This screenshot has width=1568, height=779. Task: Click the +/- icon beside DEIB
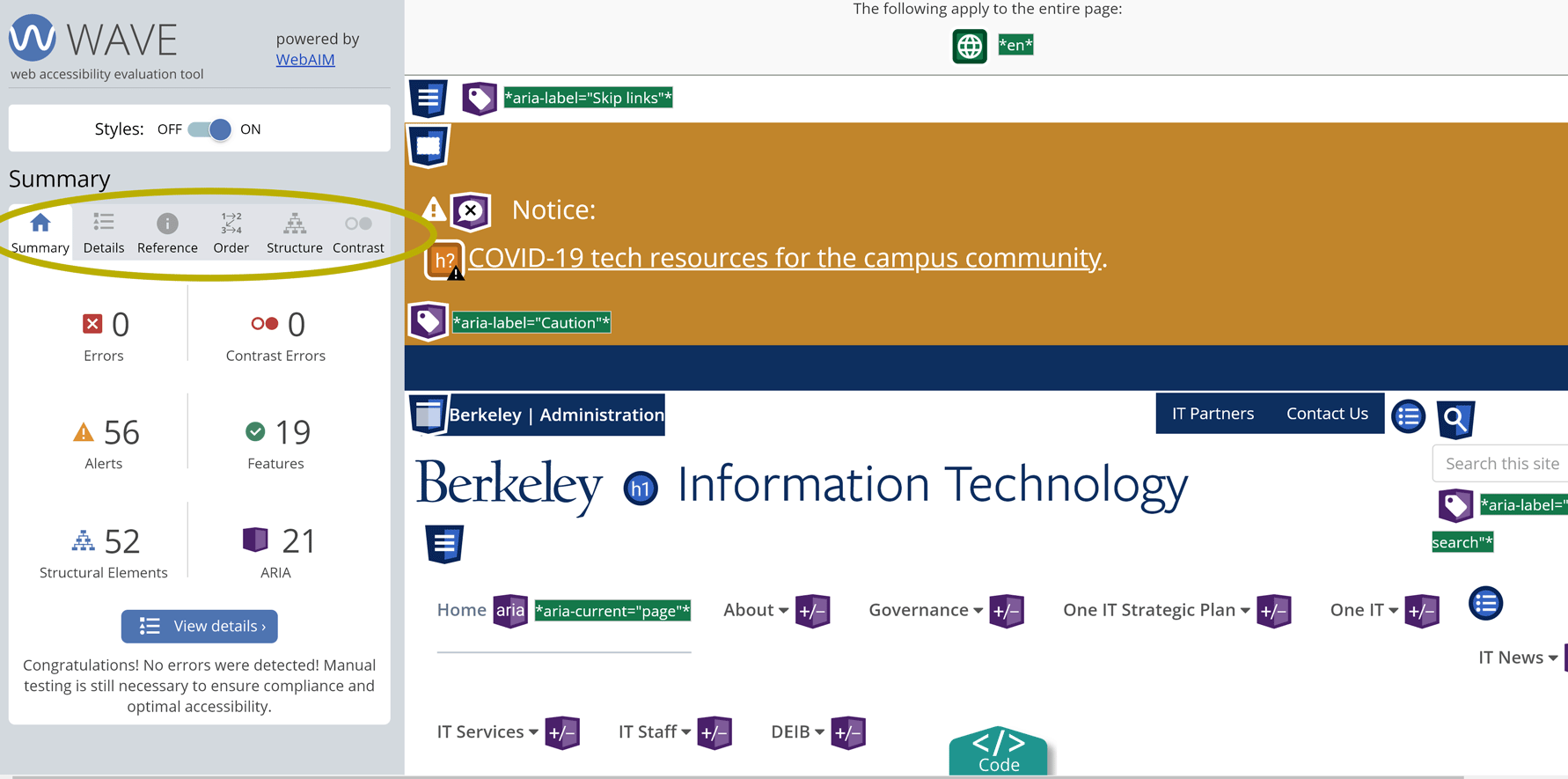point(848,732)
